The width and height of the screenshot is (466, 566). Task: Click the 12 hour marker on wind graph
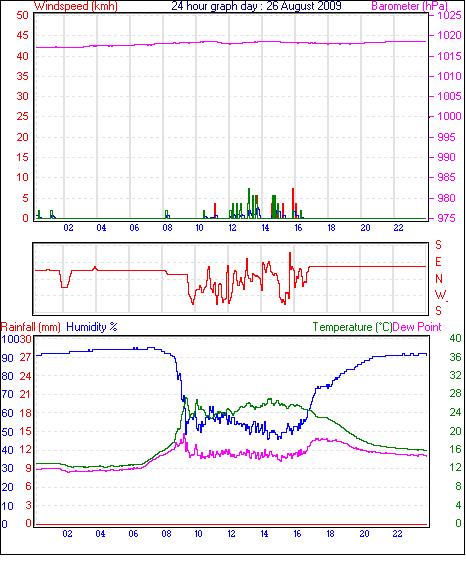coord(232,228)
